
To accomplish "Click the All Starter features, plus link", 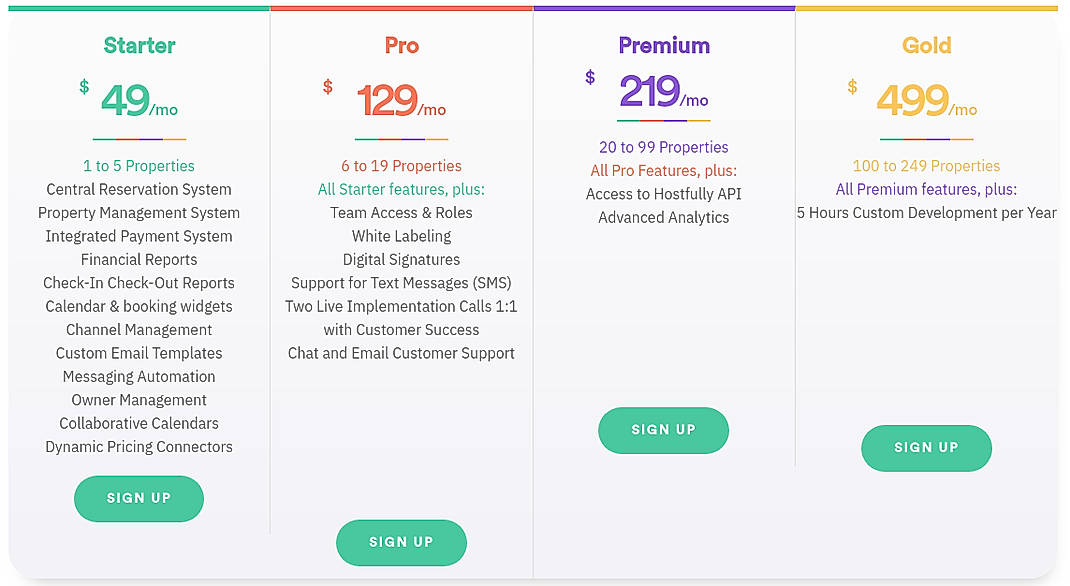I will click(401, 189).
